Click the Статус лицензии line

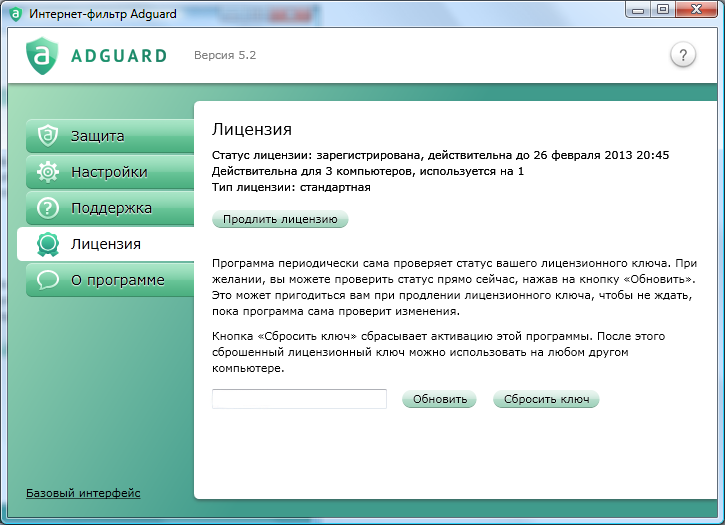coord(440,155)
